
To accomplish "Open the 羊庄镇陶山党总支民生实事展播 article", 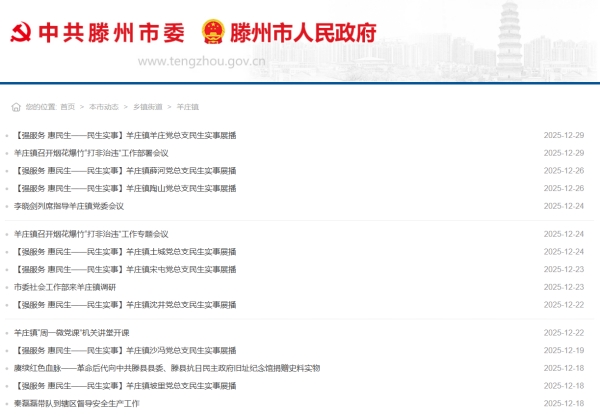I will [125, 188].
